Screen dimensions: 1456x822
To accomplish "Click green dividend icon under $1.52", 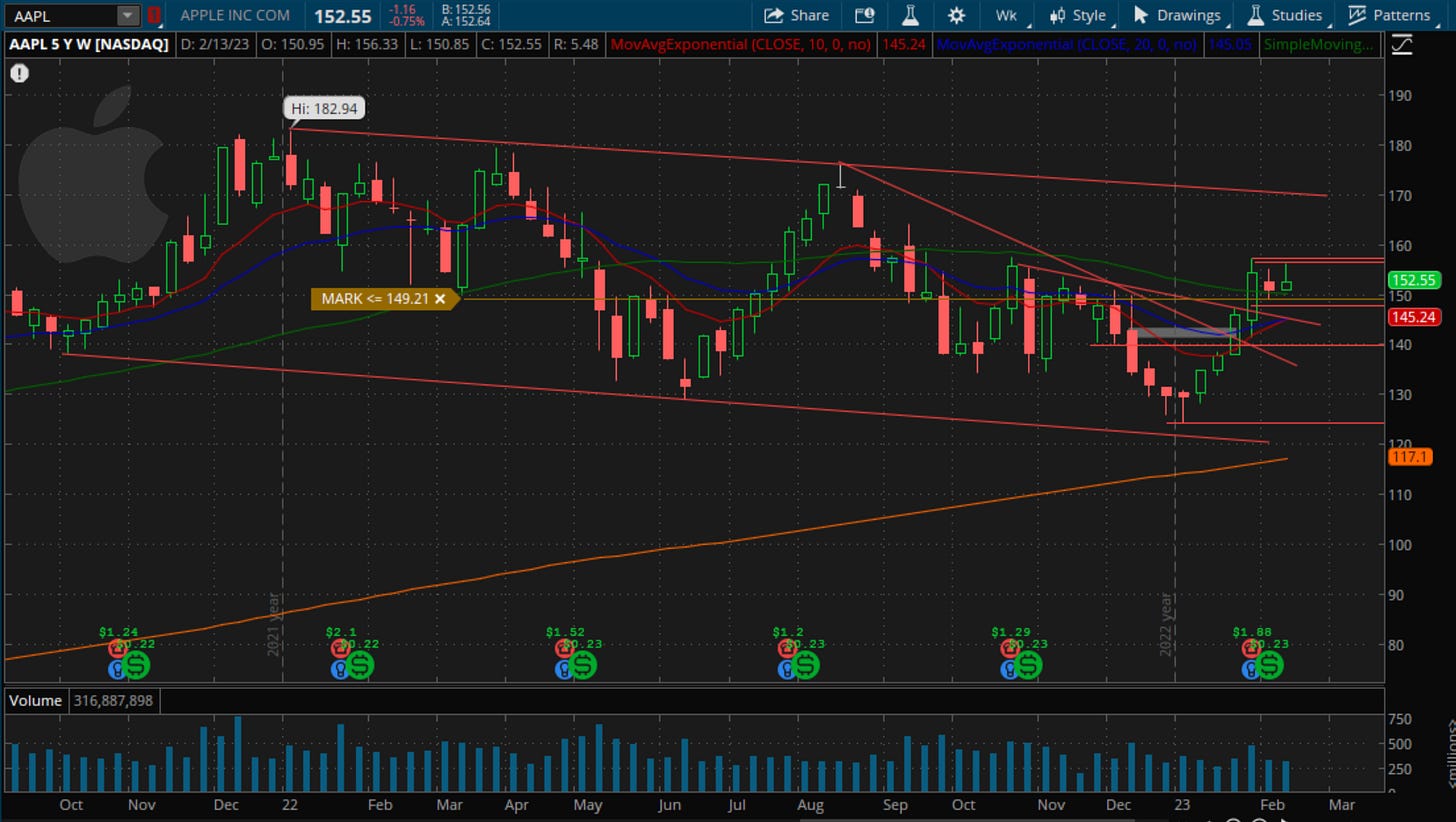I will tap(583, 664).
